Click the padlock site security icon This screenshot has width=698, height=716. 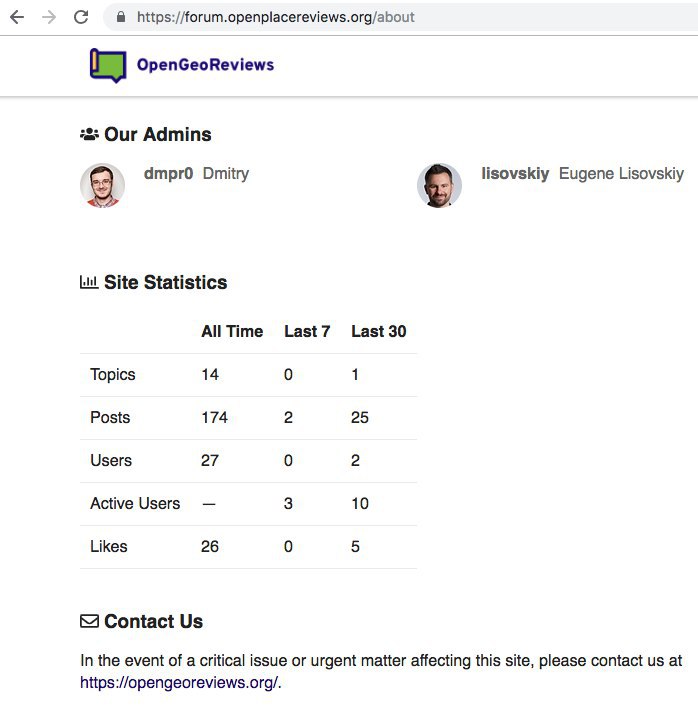coord(121,17)
